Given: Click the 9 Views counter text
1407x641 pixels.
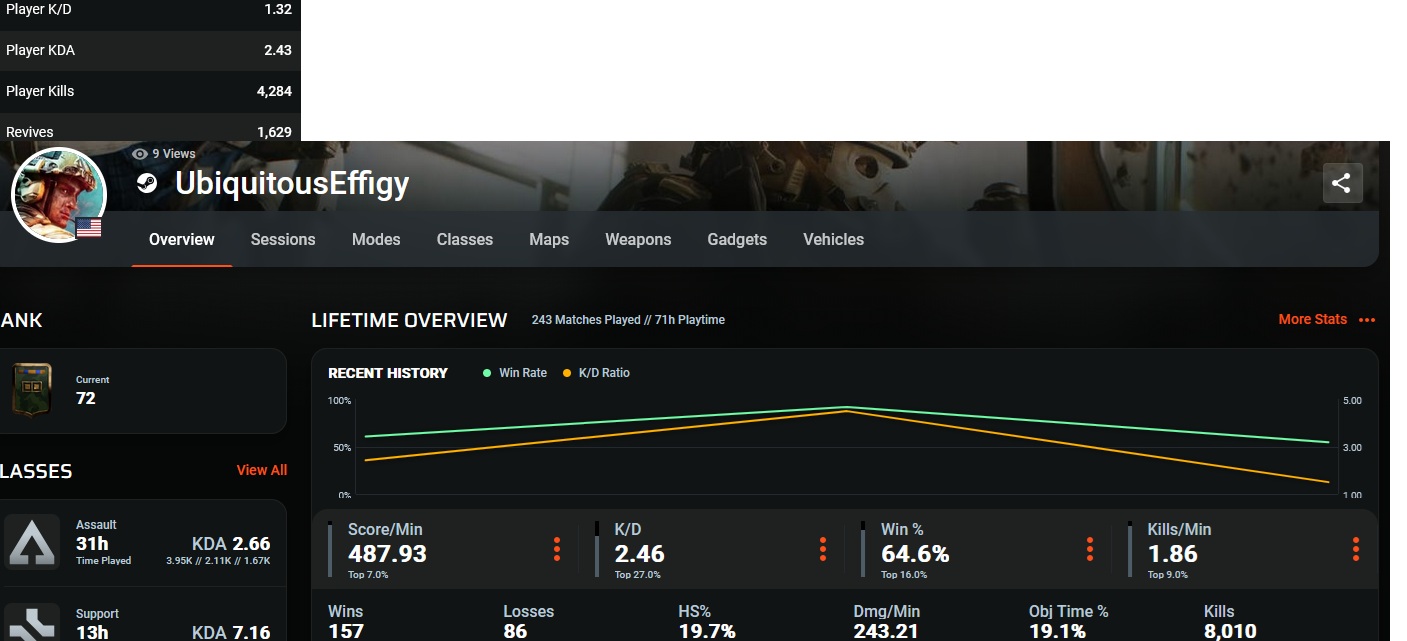Looking at the screenshot, I should pos(174,154).
